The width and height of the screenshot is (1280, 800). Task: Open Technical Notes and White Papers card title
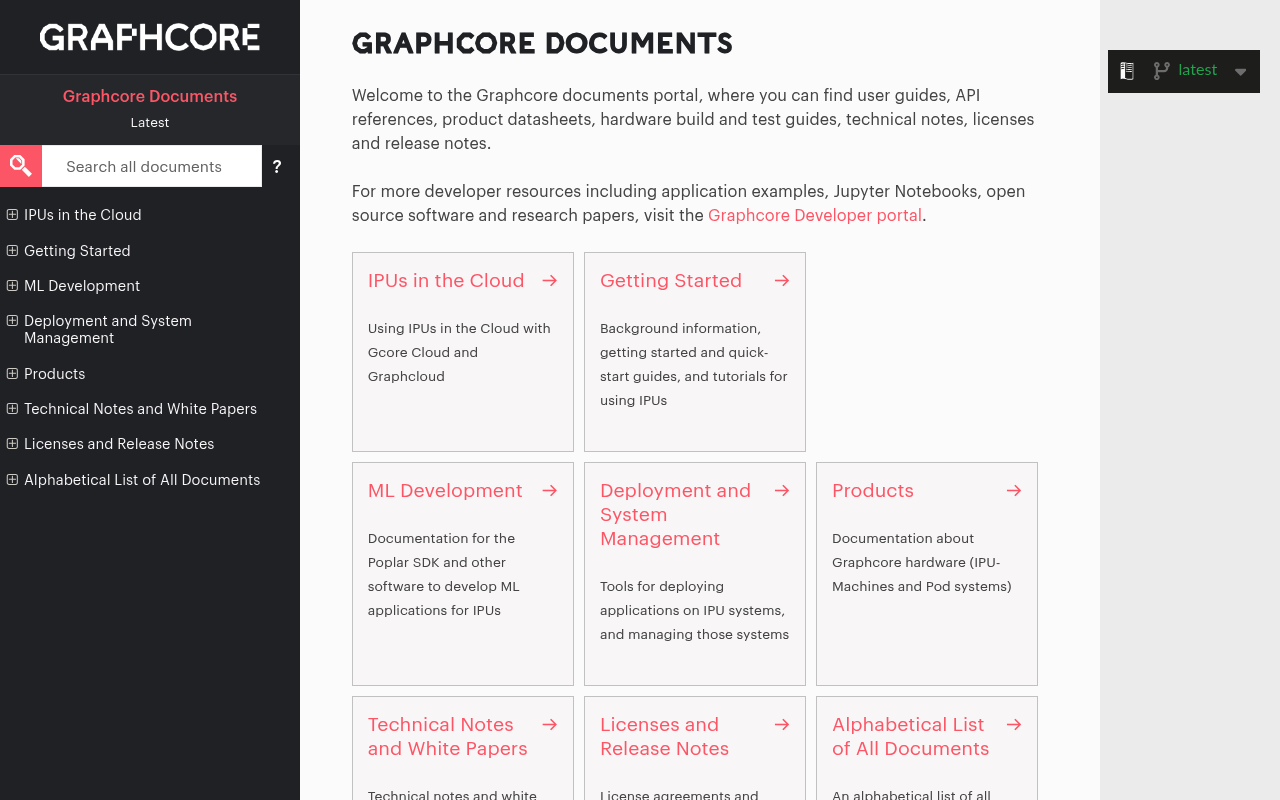click(447, 737)
